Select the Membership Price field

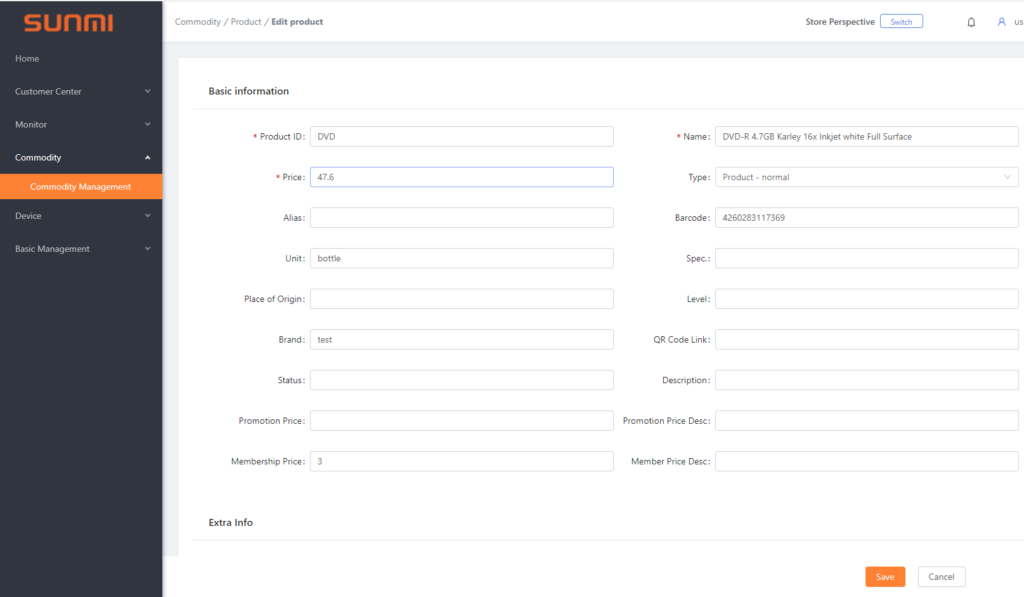462,461
